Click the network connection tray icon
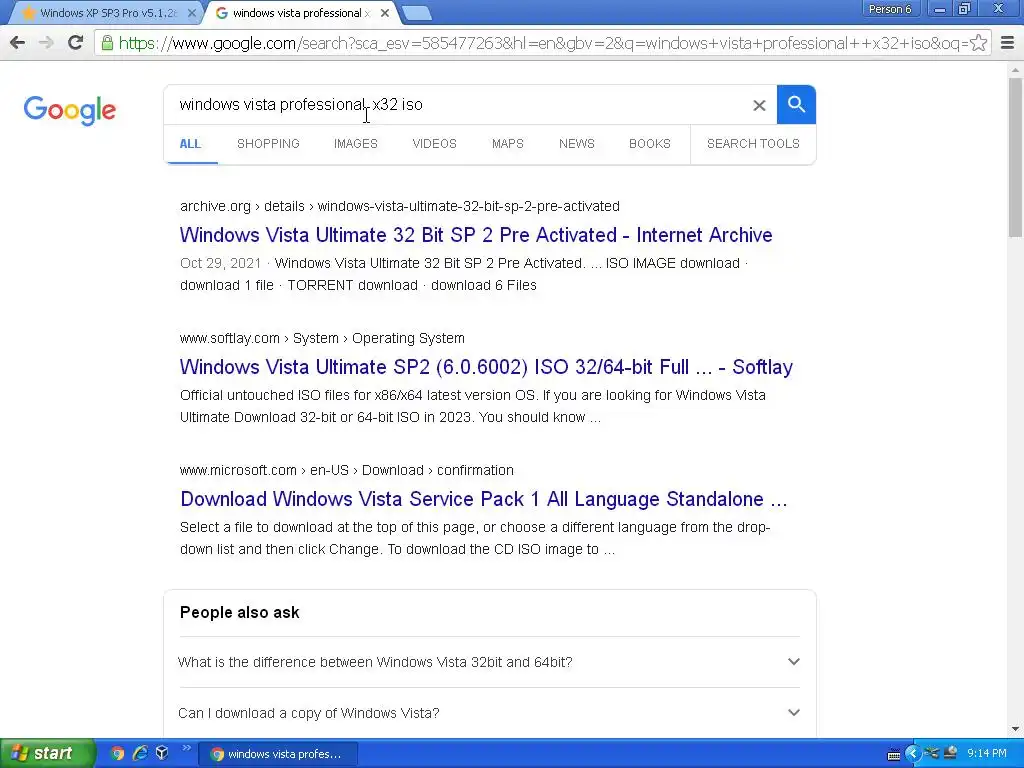1024x768 pixels. pos(932,754)
